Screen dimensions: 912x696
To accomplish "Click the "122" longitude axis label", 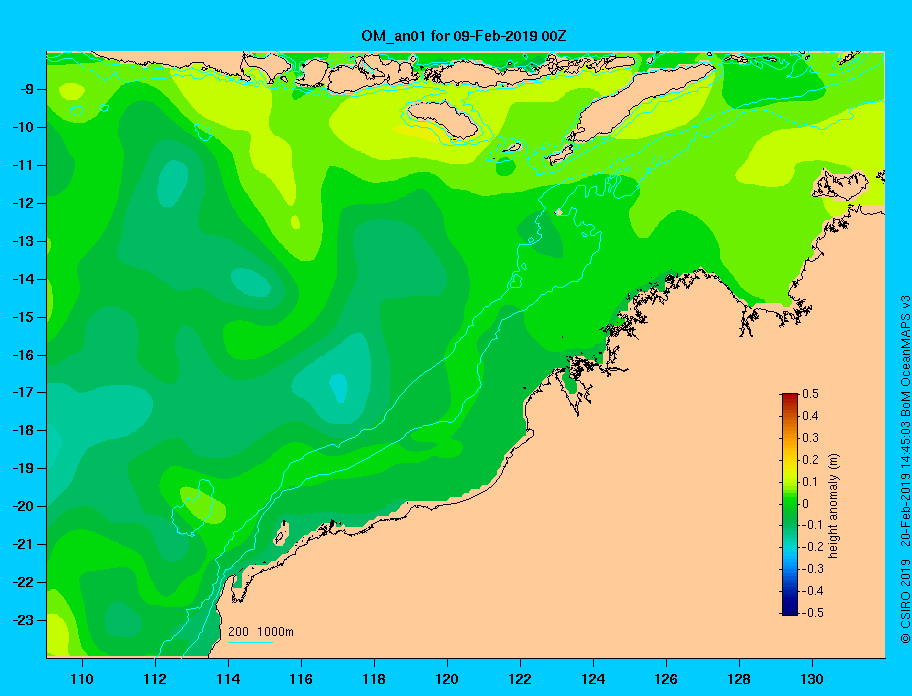I will (x=520, y=679).
